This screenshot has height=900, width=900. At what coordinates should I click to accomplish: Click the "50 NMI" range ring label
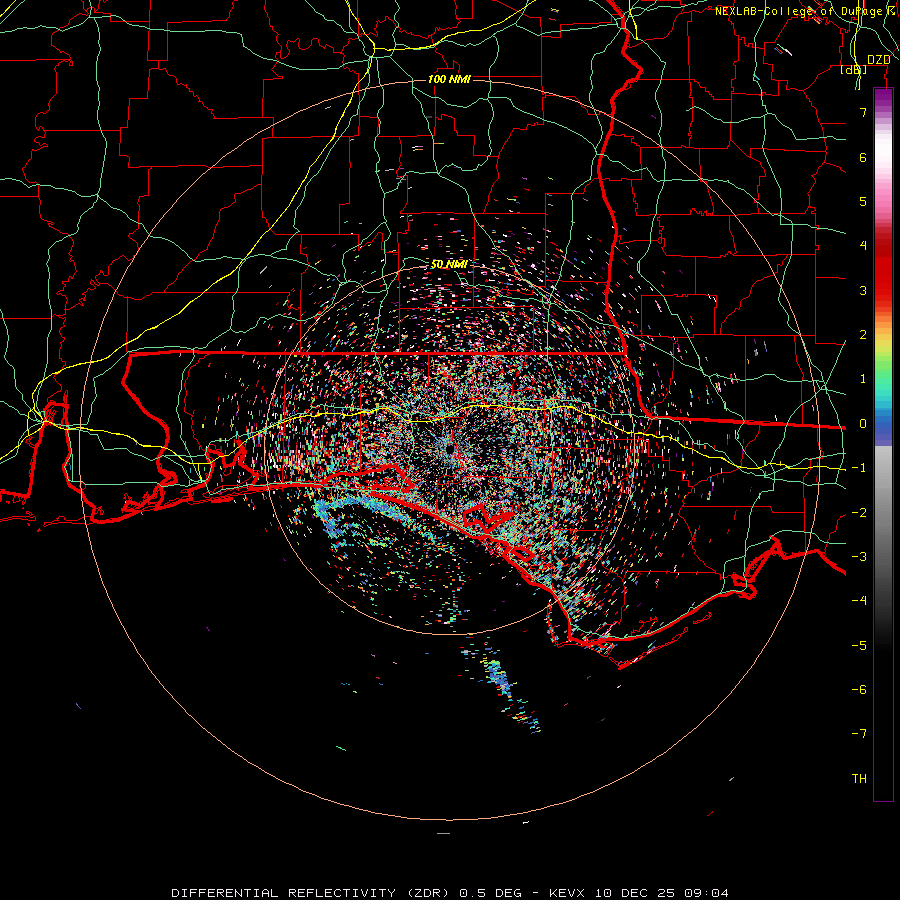point(449,264)
